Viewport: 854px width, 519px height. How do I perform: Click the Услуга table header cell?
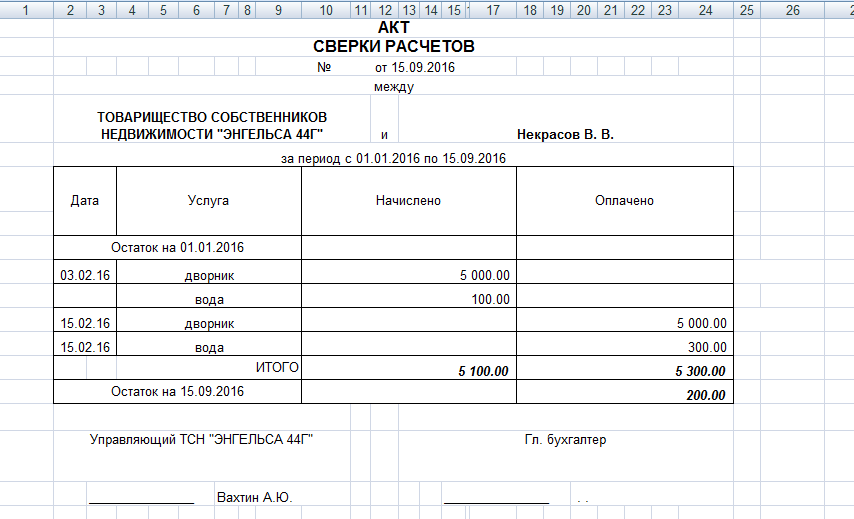(x=208, y=201)
